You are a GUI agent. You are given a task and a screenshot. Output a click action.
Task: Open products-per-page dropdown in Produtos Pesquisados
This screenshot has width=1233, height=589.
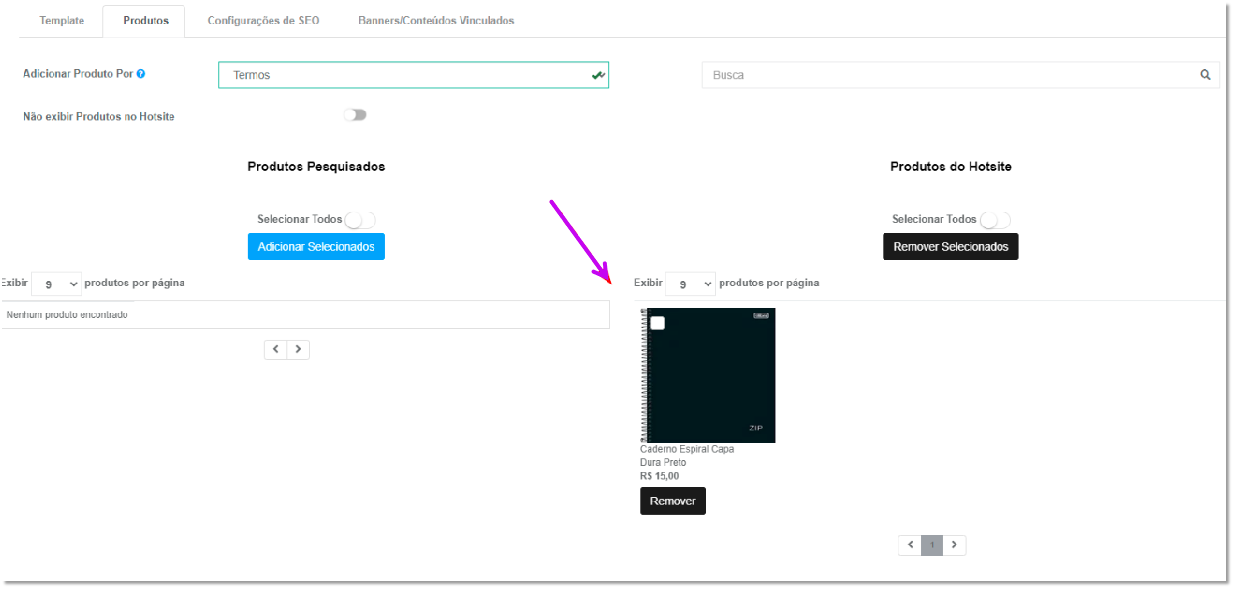coord(56,284)
